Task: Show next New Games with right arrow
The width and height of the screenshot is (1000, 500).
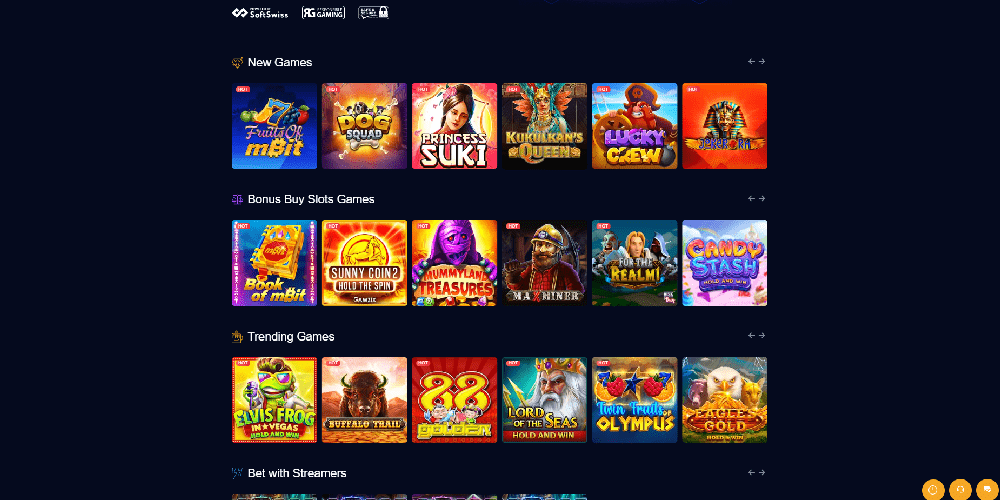Action: coord(761,62)
